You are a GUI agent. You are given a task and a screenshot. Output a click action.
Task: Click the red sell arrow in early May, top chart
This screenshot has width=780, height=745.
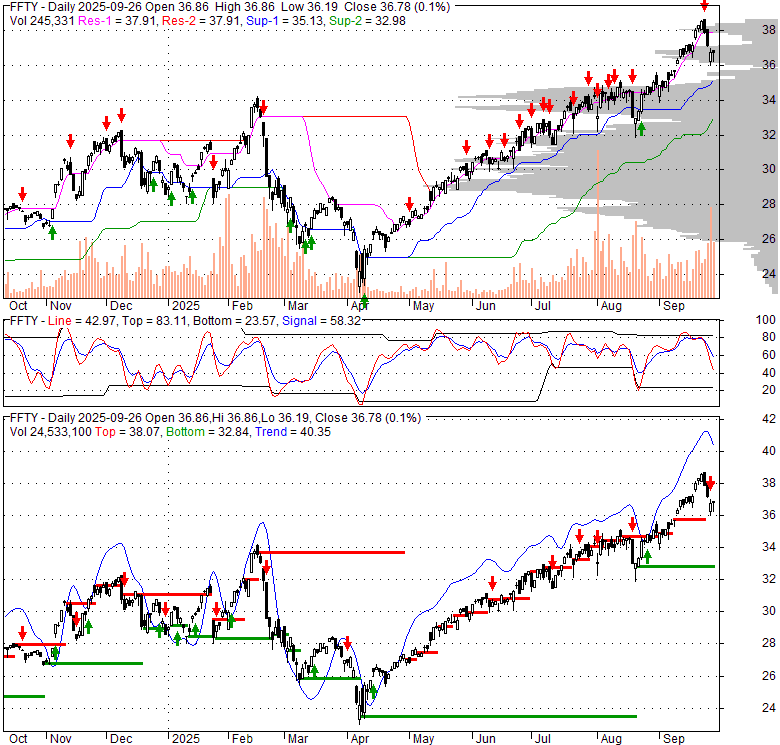[409, 204]
